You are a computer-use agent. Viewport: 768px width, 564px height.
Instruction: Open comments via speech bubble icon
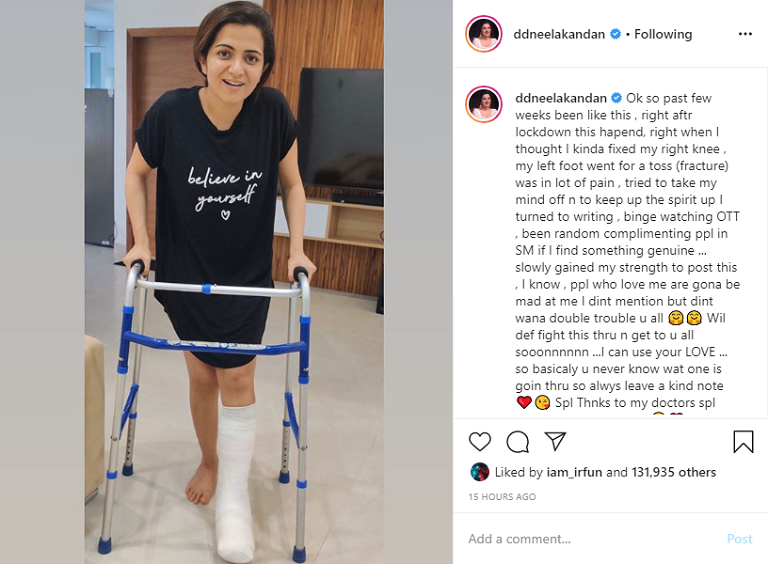click(x=517, y=442)
